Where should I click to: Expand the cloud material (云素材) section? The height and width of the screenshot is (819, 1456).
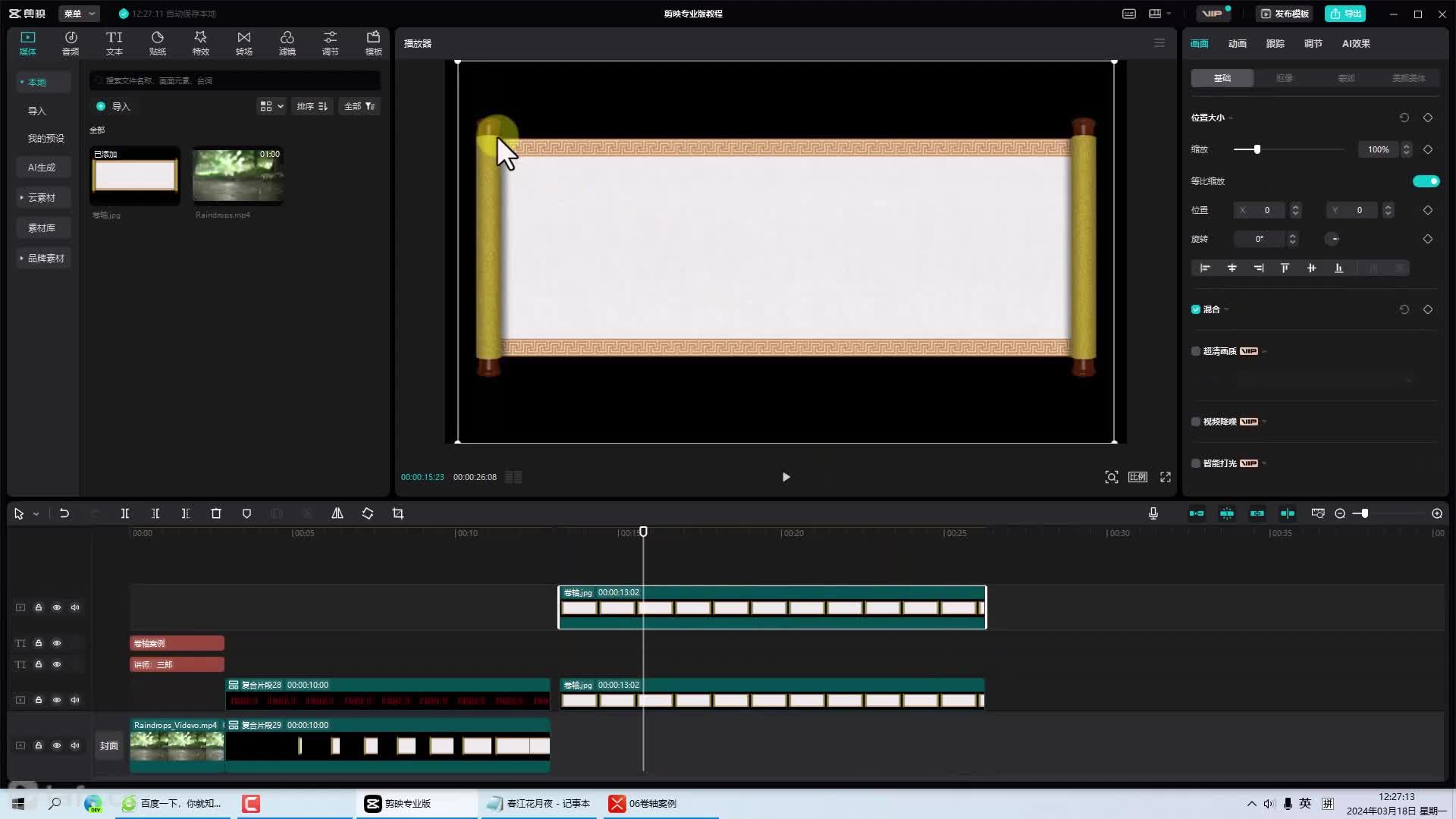[42, 198]
